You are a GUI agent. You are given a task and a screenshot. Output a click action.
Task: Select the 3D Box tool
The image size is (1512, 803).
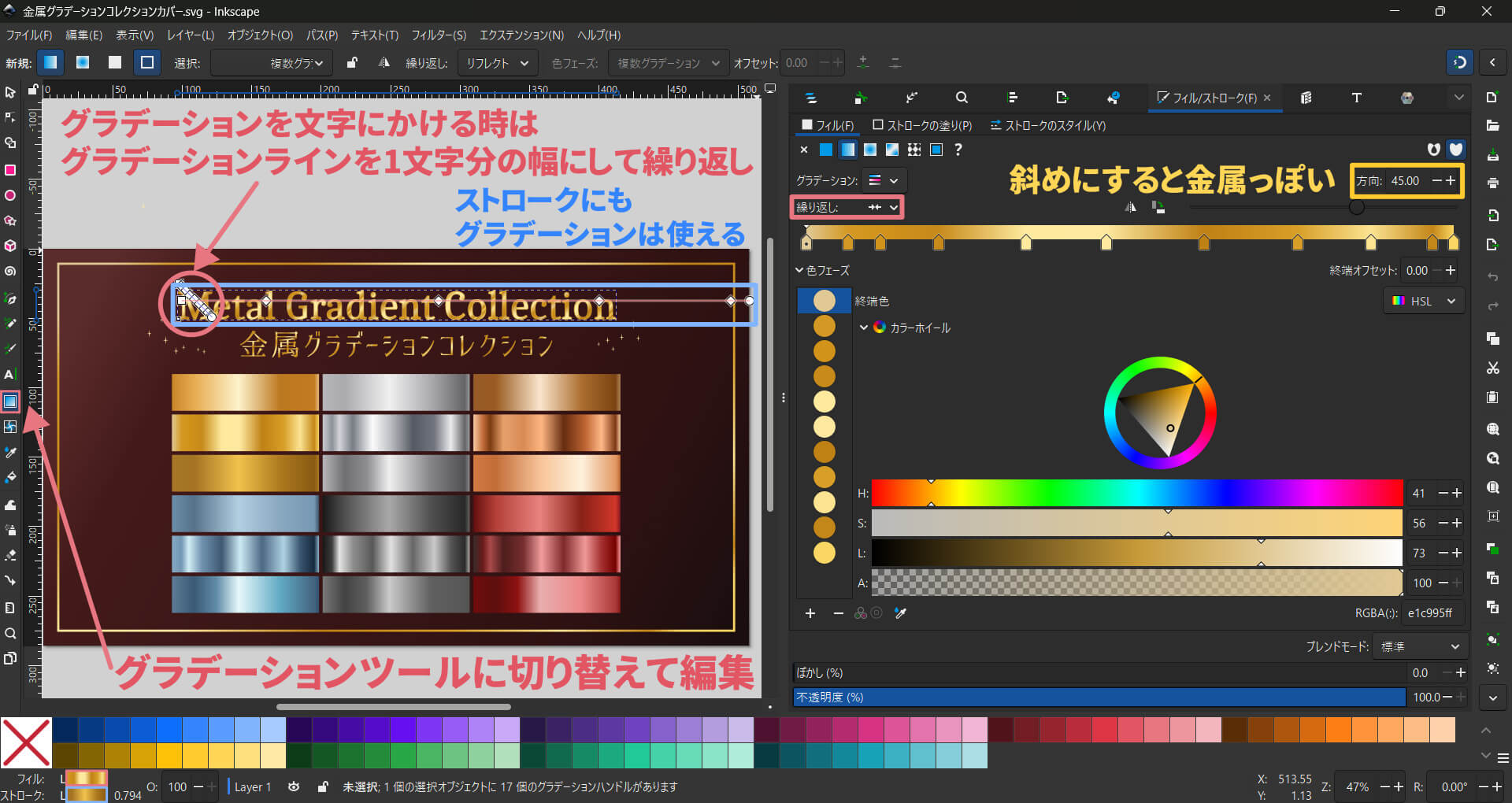[10, 246]
